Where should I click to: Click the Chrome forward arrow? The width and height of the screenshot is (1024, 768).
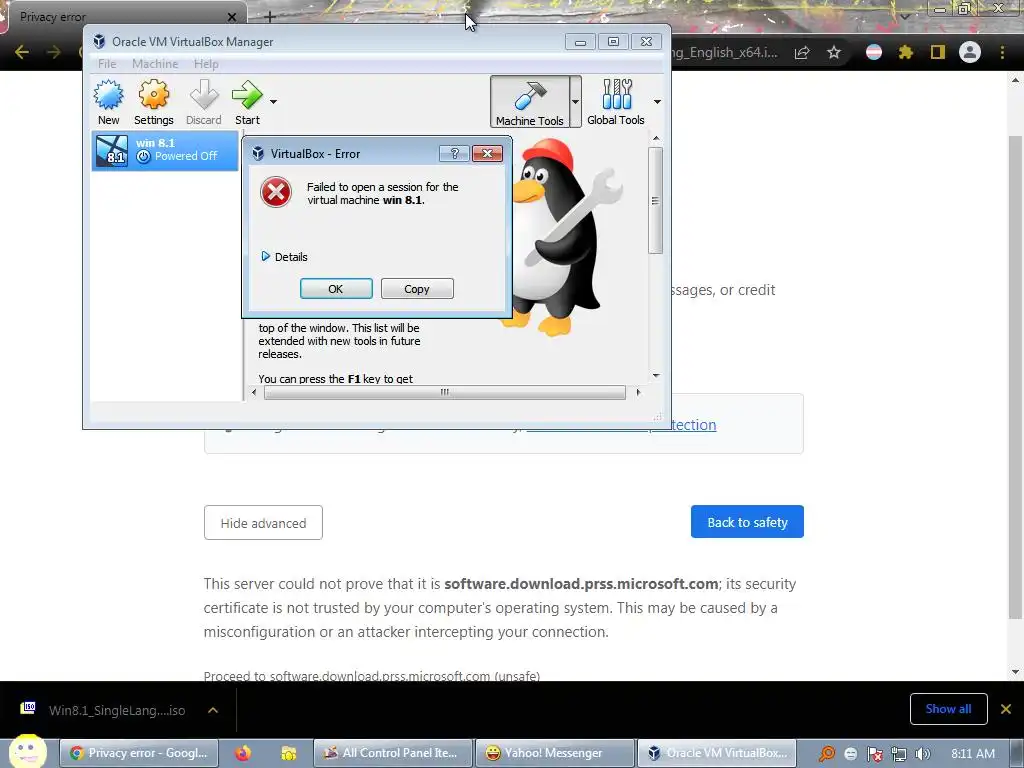pyautogui.click(x=54, y=52)
